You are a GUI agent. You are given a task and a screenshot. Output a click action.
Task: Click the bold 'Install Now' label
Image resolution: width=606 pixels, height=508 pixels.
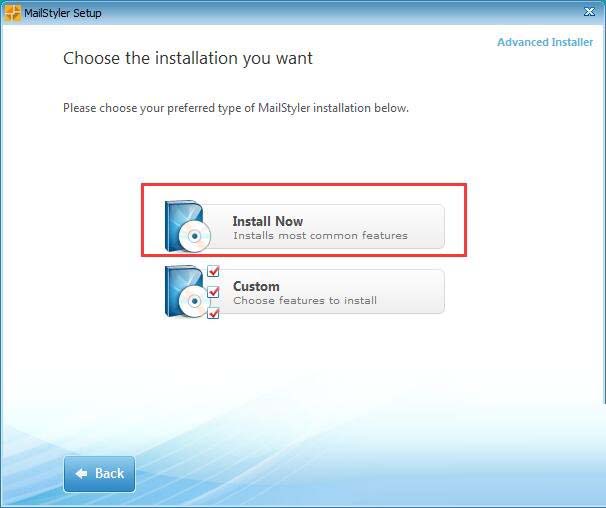[267, 221]
